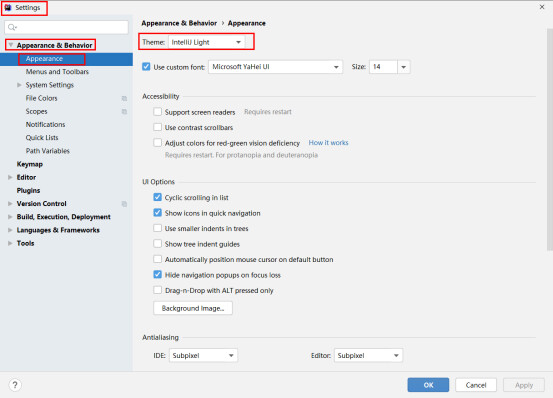Click the project-level icon beside File Colors
Screen dimensions: 553x398
coord(124,98)
